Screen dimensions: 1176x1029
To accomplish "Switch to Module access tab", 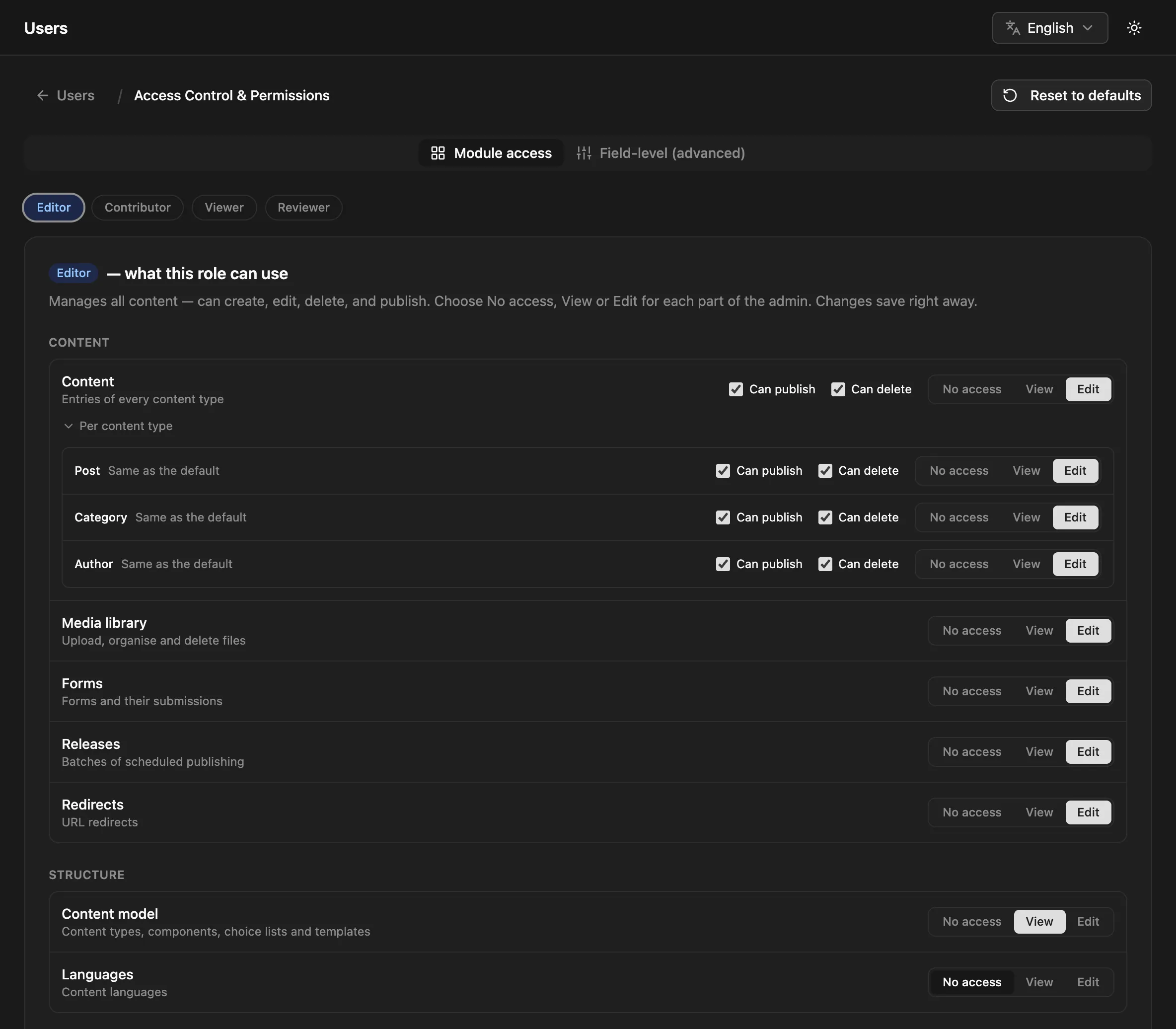I will [491, 153].
